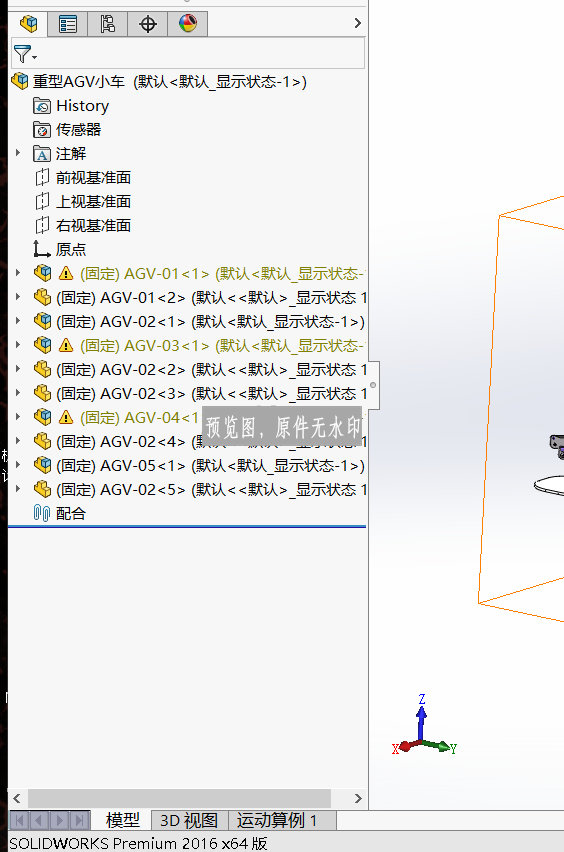Go to previous tab with arrow button
This screenshot has height=852, width=564.
39,820
